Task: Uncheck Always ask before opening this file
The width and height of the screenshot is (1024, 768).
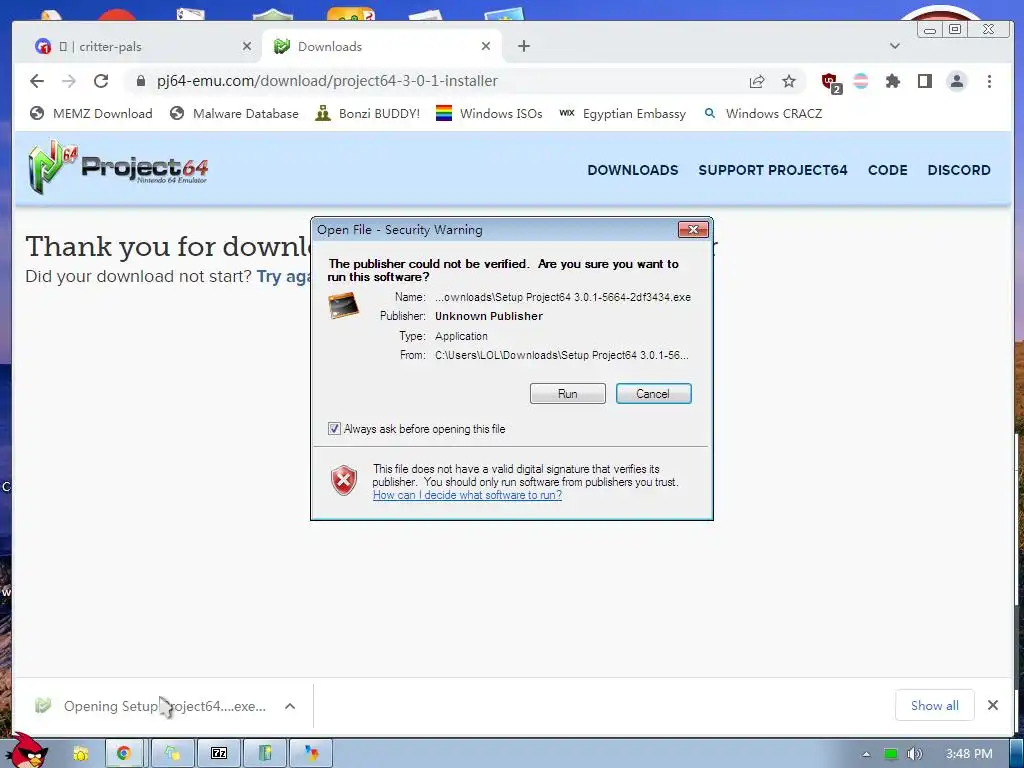Action: 334,429
